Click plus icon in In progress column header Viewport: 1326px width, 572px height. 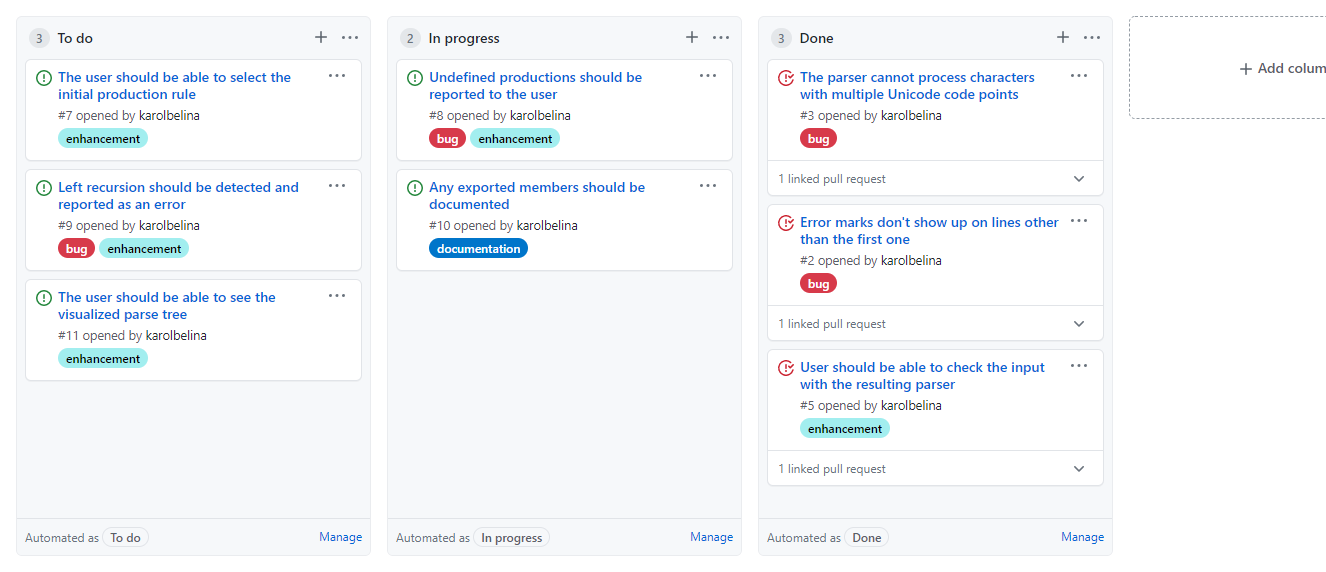[692, 38]
